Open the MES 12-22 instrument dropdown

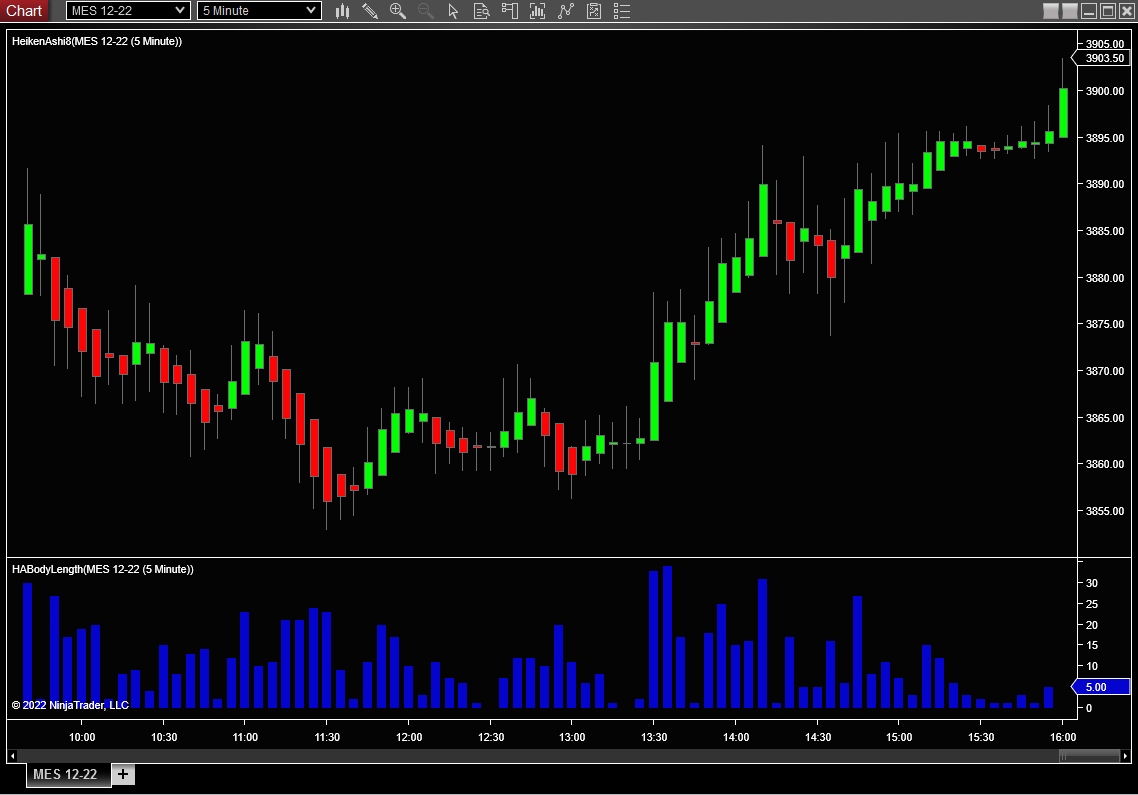pyautogui.click(x=128, y=11)
